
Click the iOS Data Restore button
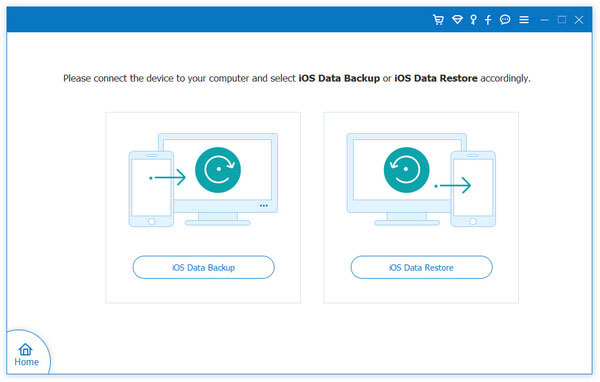421,267
